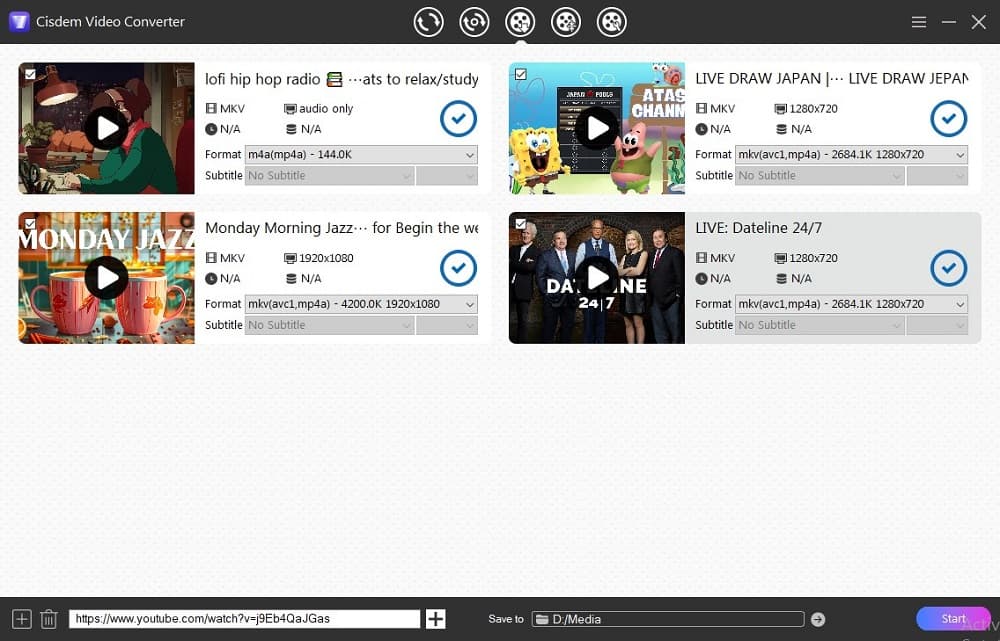Click the Save to path field D:/Media
1000x641 pixels.
coord(668,619)
